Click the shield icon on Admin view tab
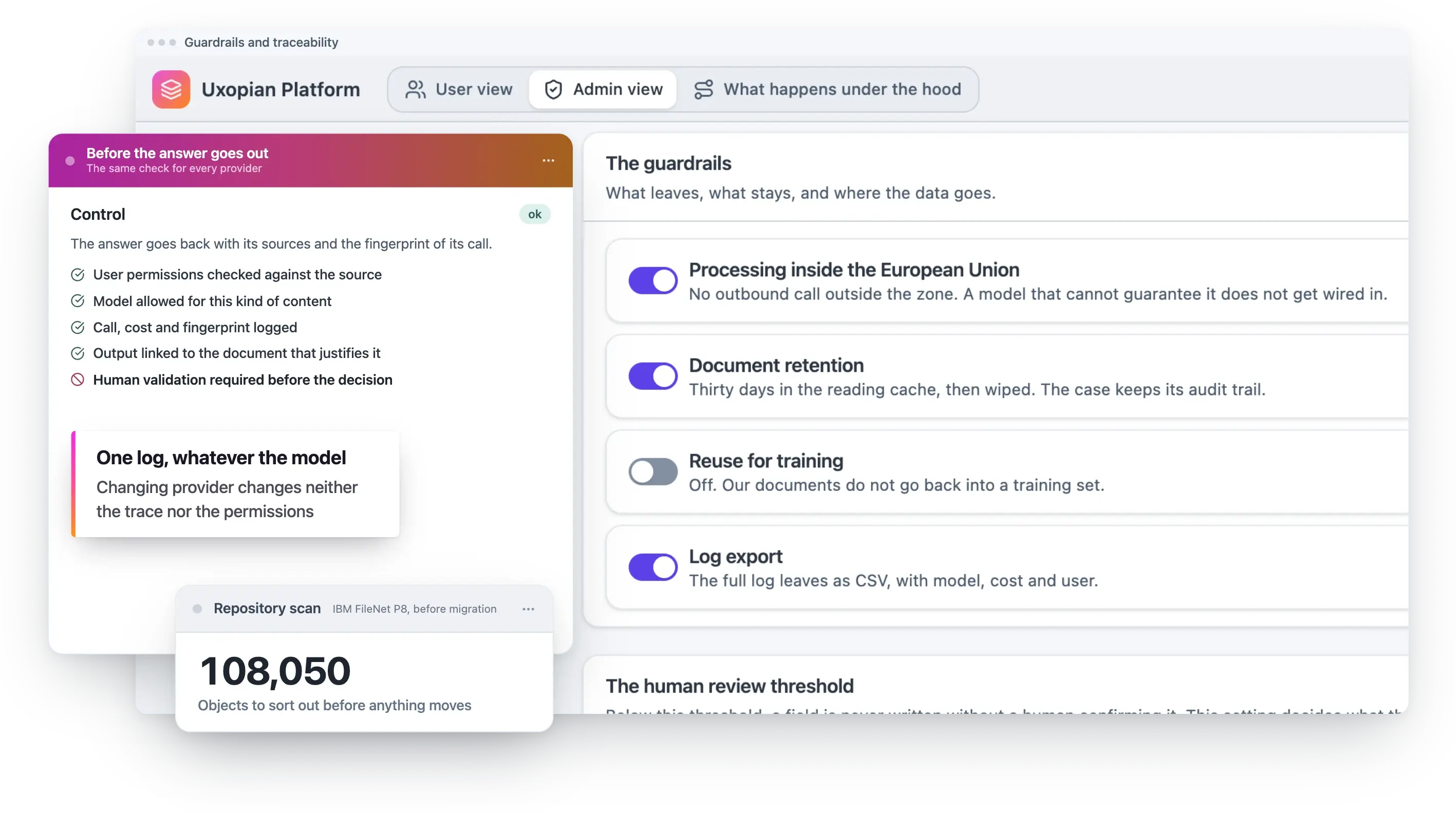The height and width of the screenshot is (813, 1456). click(x=553, y=89)
